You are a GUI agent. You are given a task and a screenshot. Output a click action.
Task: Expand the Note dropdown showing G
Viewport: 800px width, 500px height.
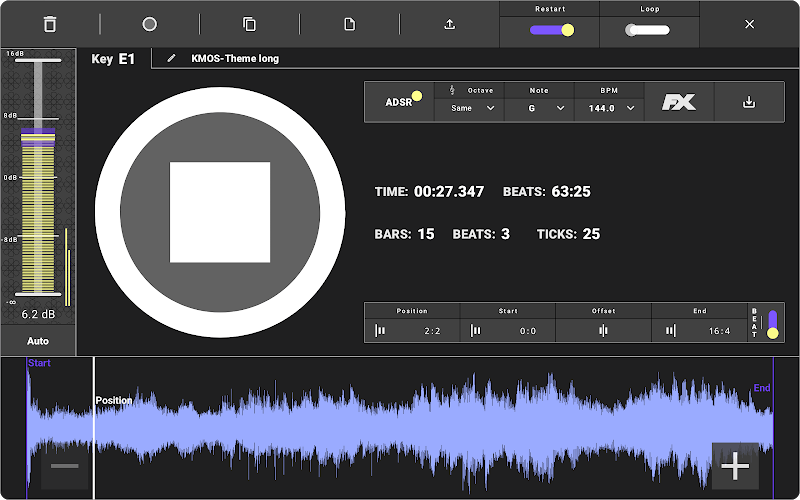click(x=538, y=108)
